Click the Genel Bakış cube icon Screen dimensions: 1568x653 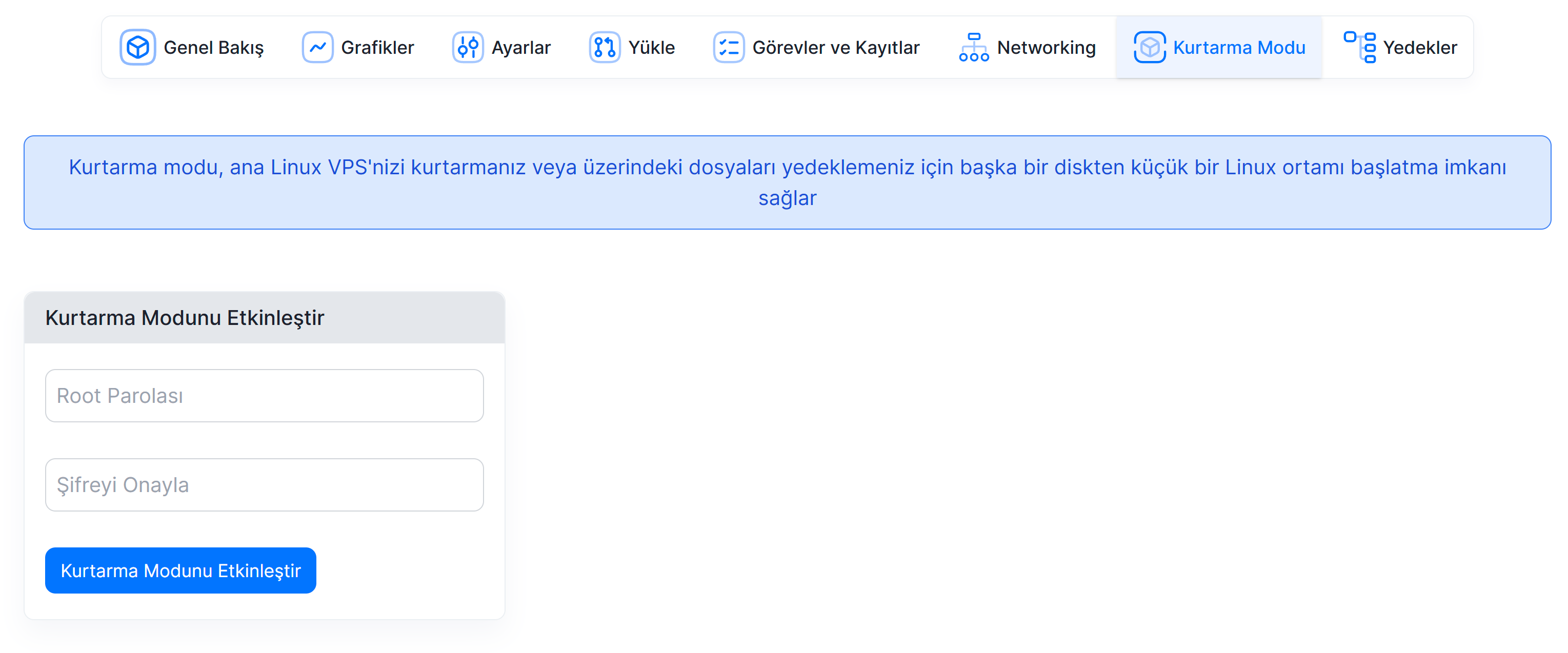coord(137,48)
